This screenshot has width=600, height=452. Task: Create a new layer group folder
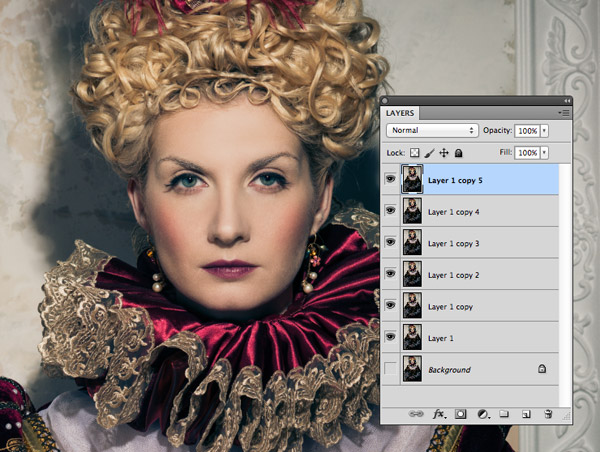[x=505, y=413]
